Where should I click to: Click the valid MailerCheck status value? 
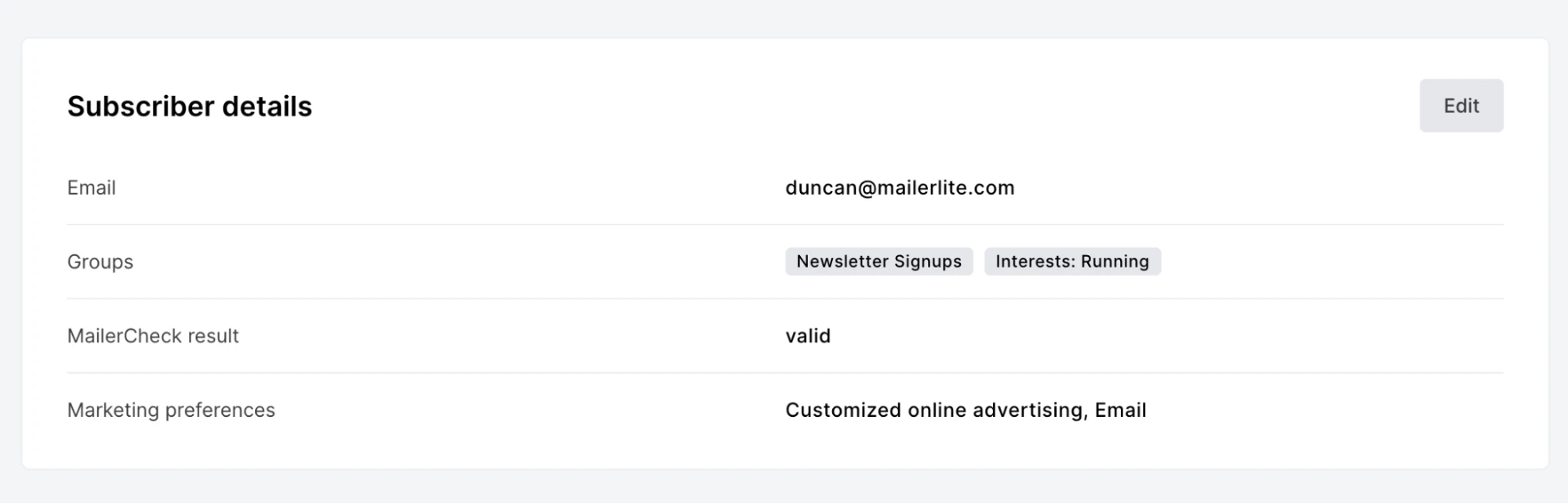(x=807, y=336)
